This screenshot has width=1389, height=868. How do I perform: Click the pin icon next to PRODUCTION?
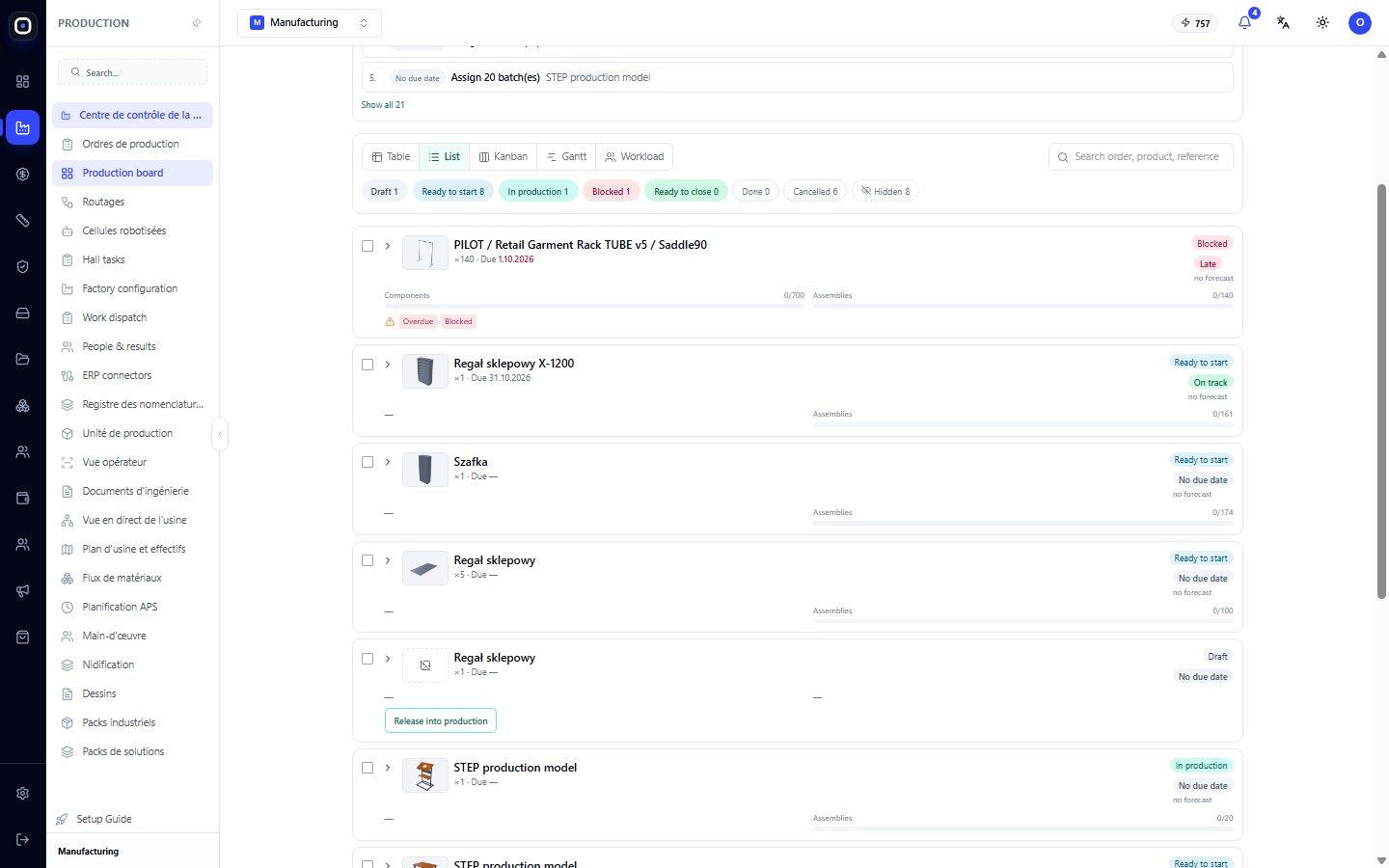[x=197, y=23]
